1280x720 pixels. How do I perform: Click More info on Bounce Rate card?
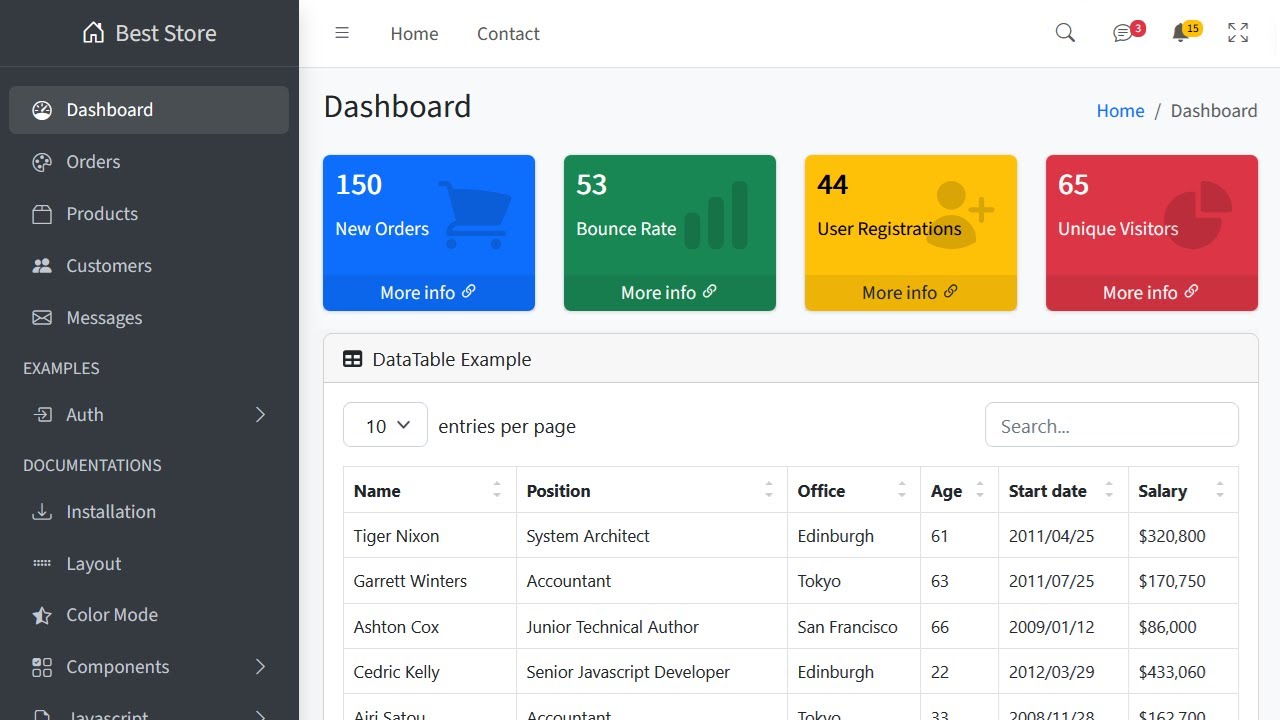pyautogui.click(x=669, y=293)
